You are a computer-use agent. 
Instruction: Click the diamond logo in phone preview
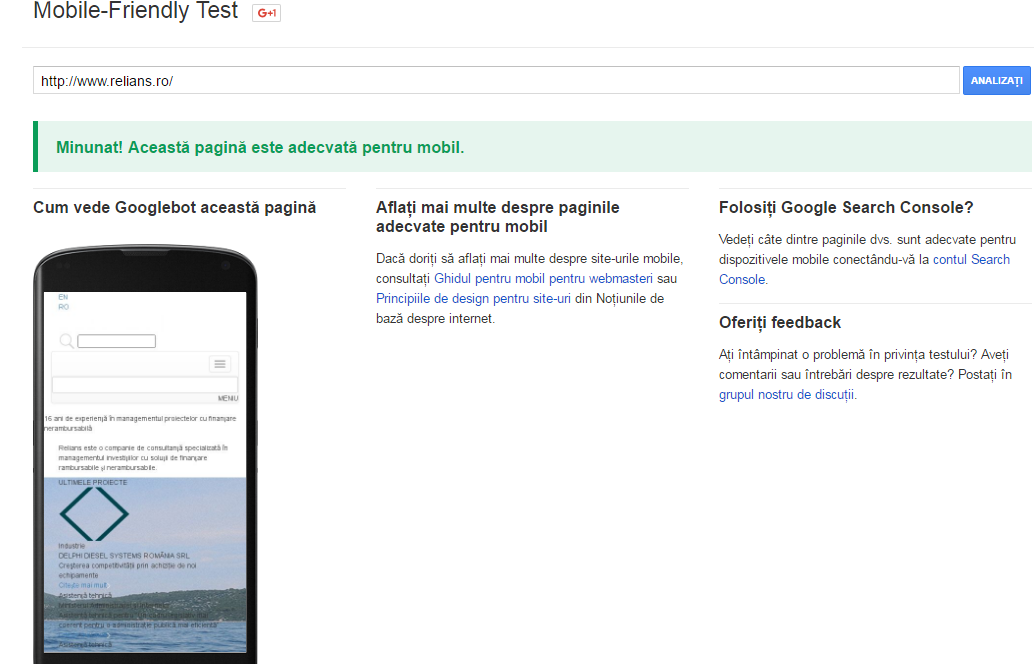(x=94, y=514)
